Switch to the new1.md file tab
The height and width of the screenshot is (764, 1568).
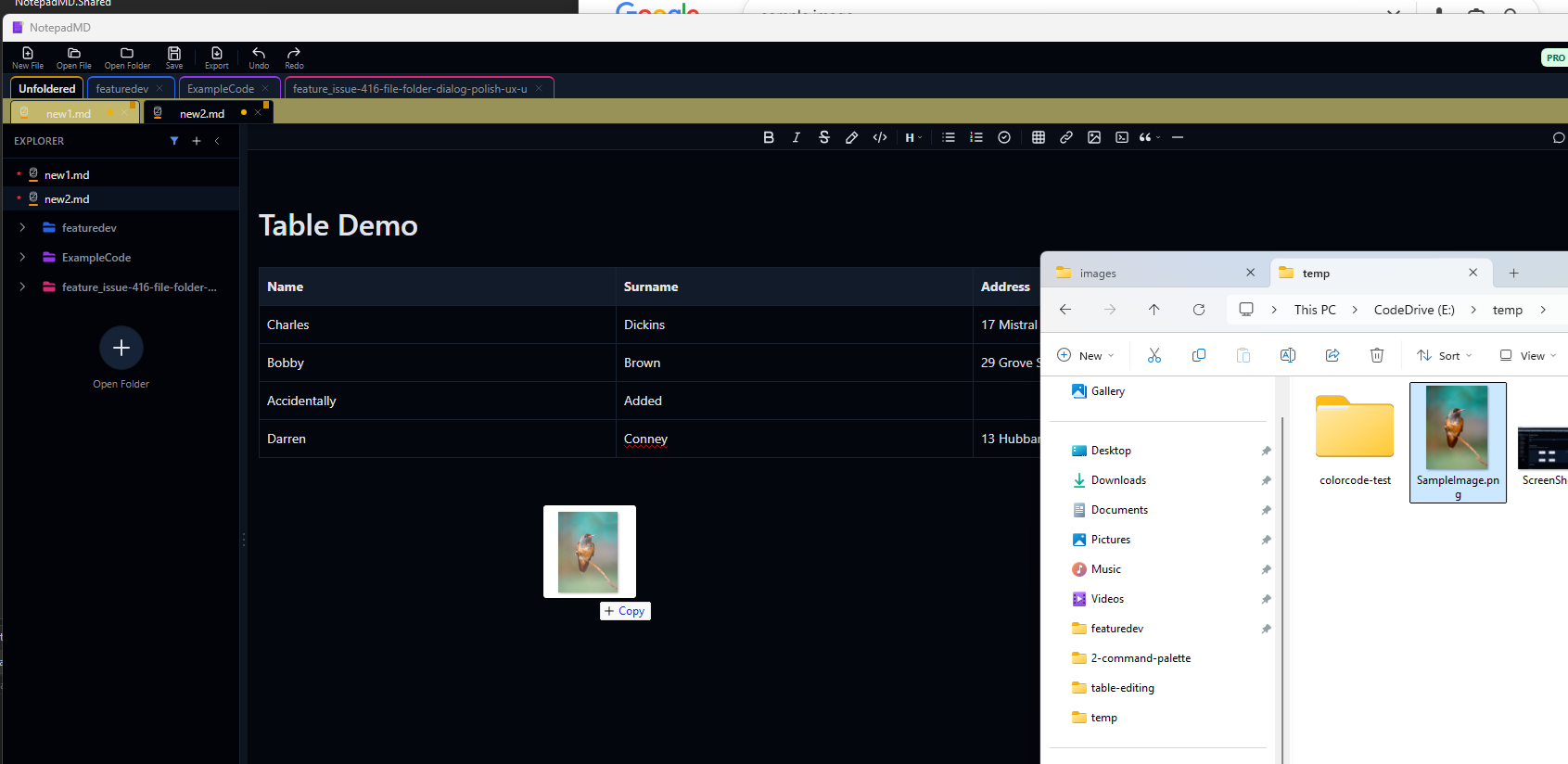(x=69, y=113)
